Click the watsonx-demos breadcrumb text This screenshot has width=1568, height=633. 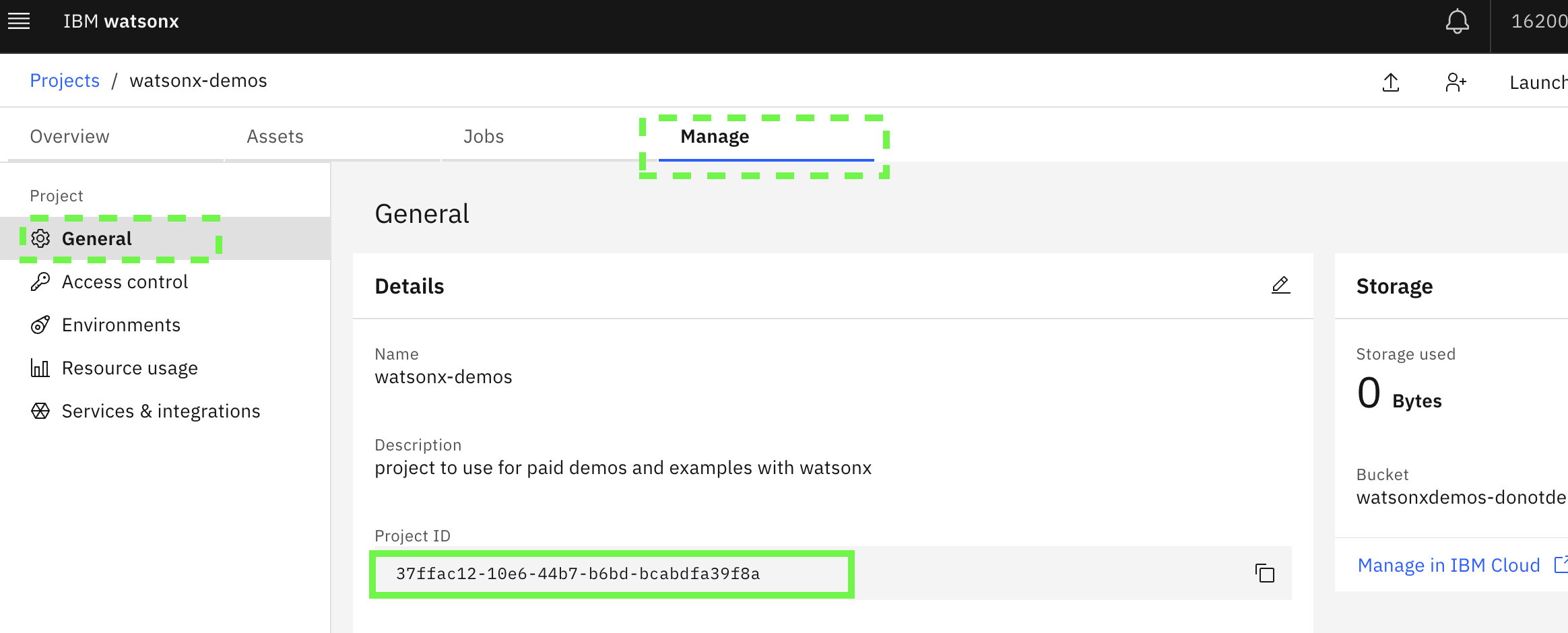coord(198,80)
